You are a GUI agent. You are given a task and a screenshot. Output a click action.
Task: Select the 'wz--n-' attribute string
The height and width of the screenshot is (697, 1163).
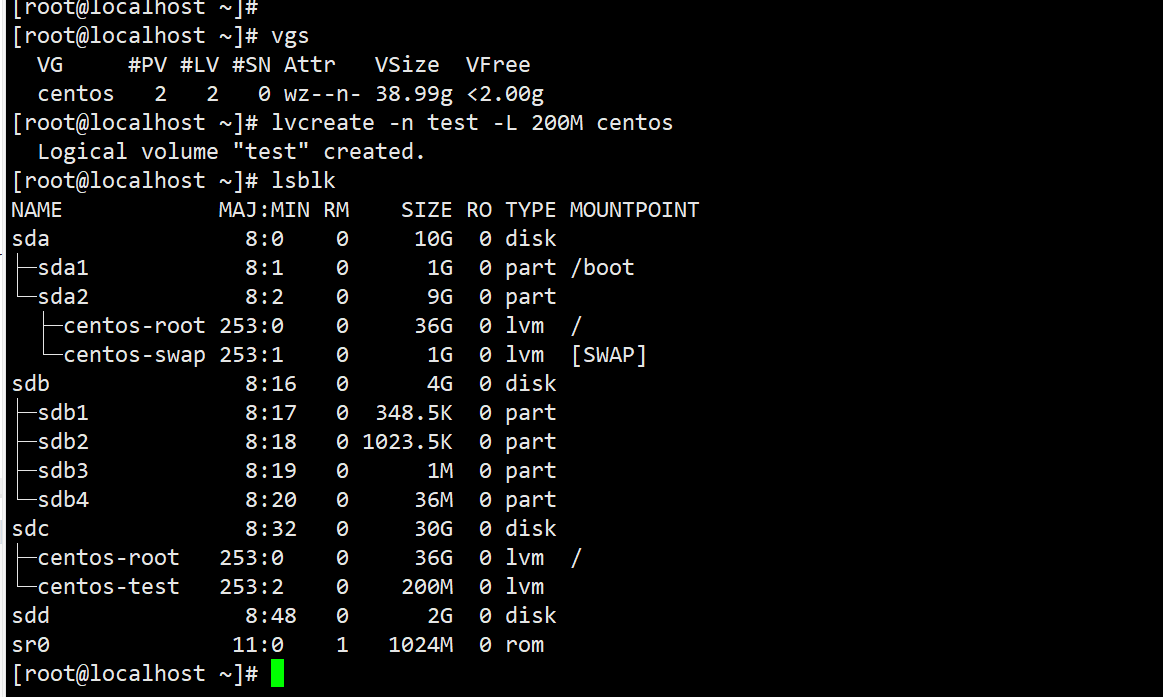(x=322, y=94)
